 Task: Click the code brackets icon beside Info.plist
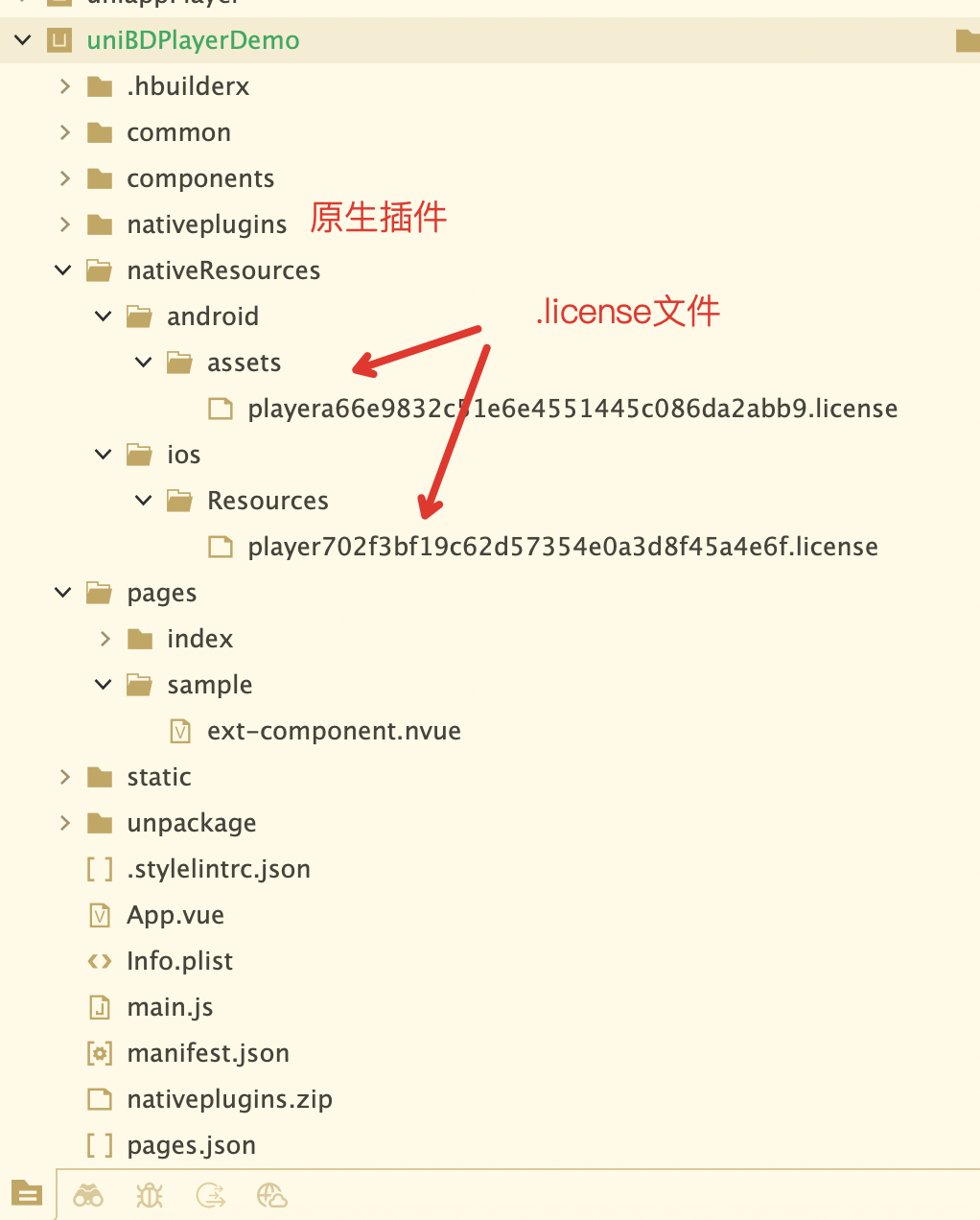point(100,961)
